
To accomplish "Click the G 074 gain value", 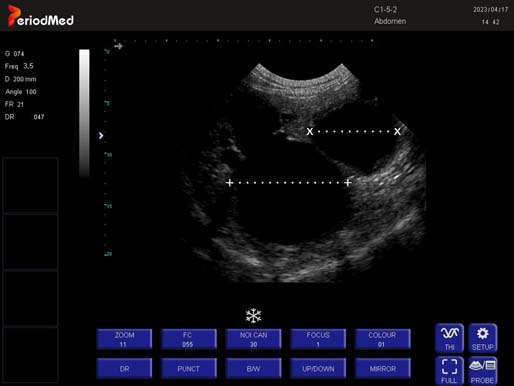I will pos(15,54).
